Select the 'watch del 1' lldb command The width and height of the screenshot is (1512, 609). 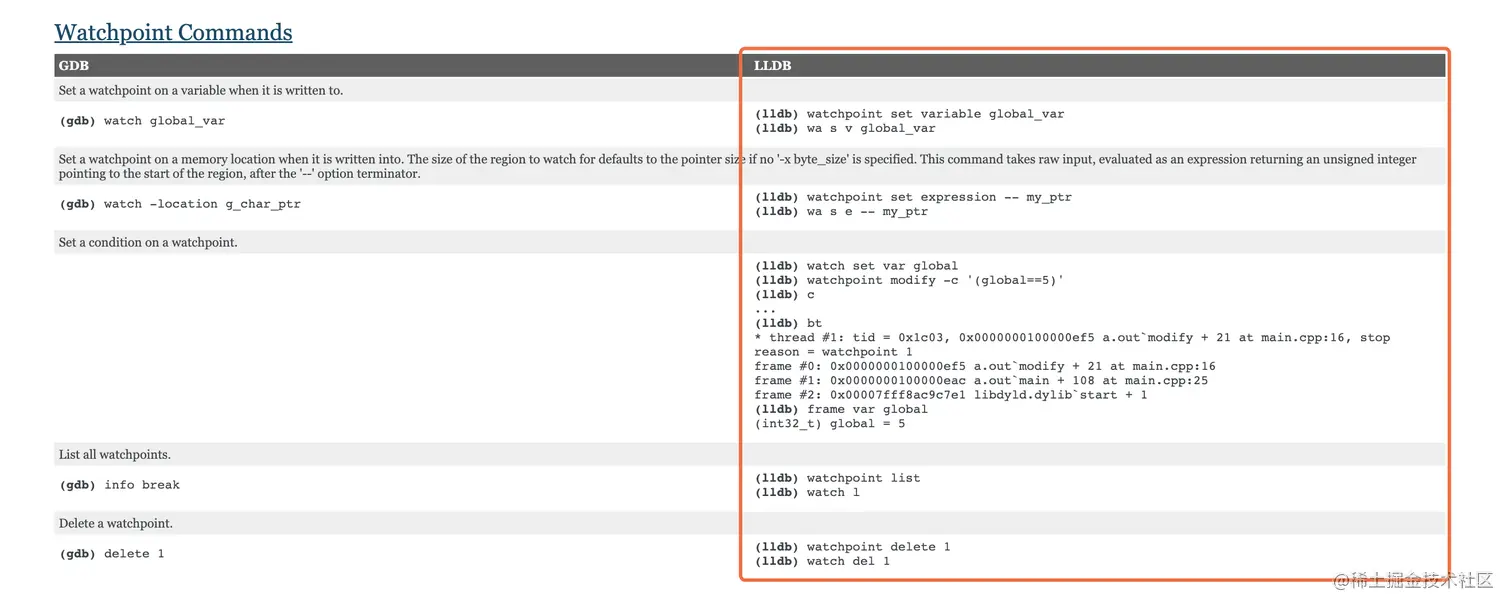coord(822,561)
